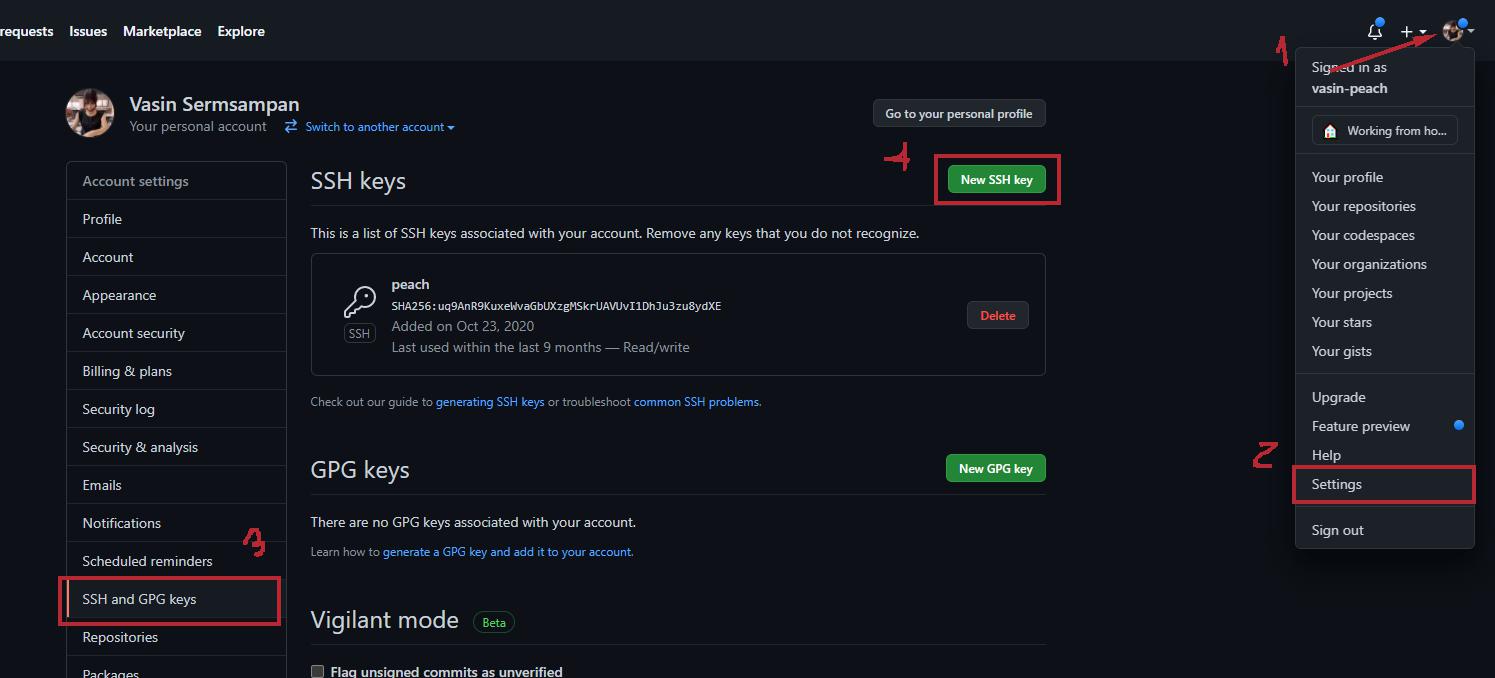The image size is (1495, 678).
Task: Click the switch account arrows icon
Action: coord(291,126)
